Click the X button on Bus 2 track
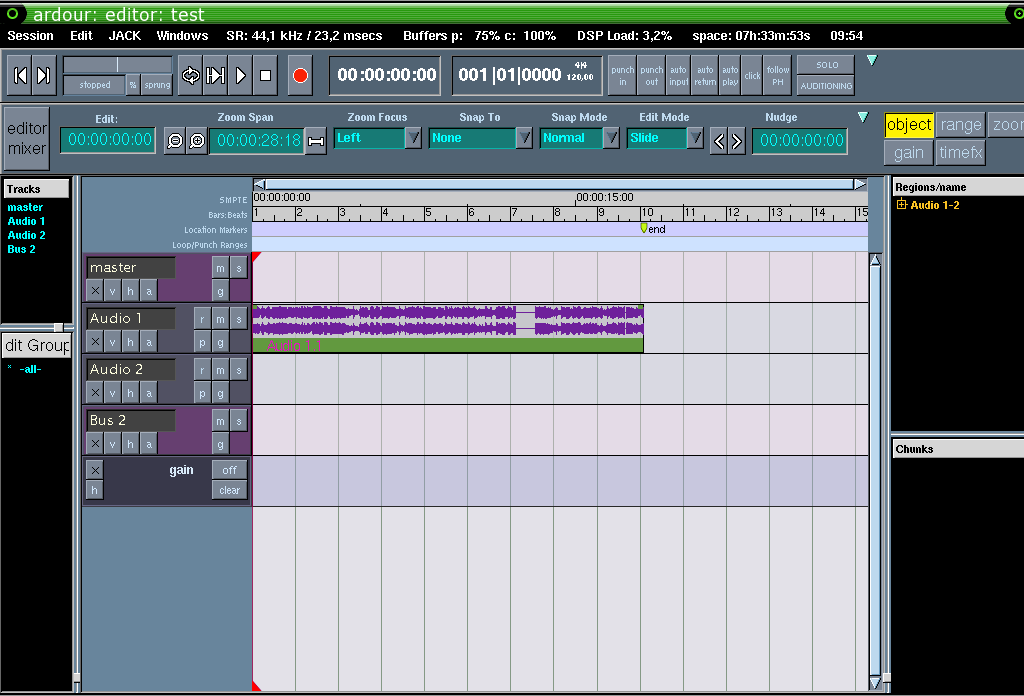1024x696 pixels. pyautogui.click(x=95, y=444)
